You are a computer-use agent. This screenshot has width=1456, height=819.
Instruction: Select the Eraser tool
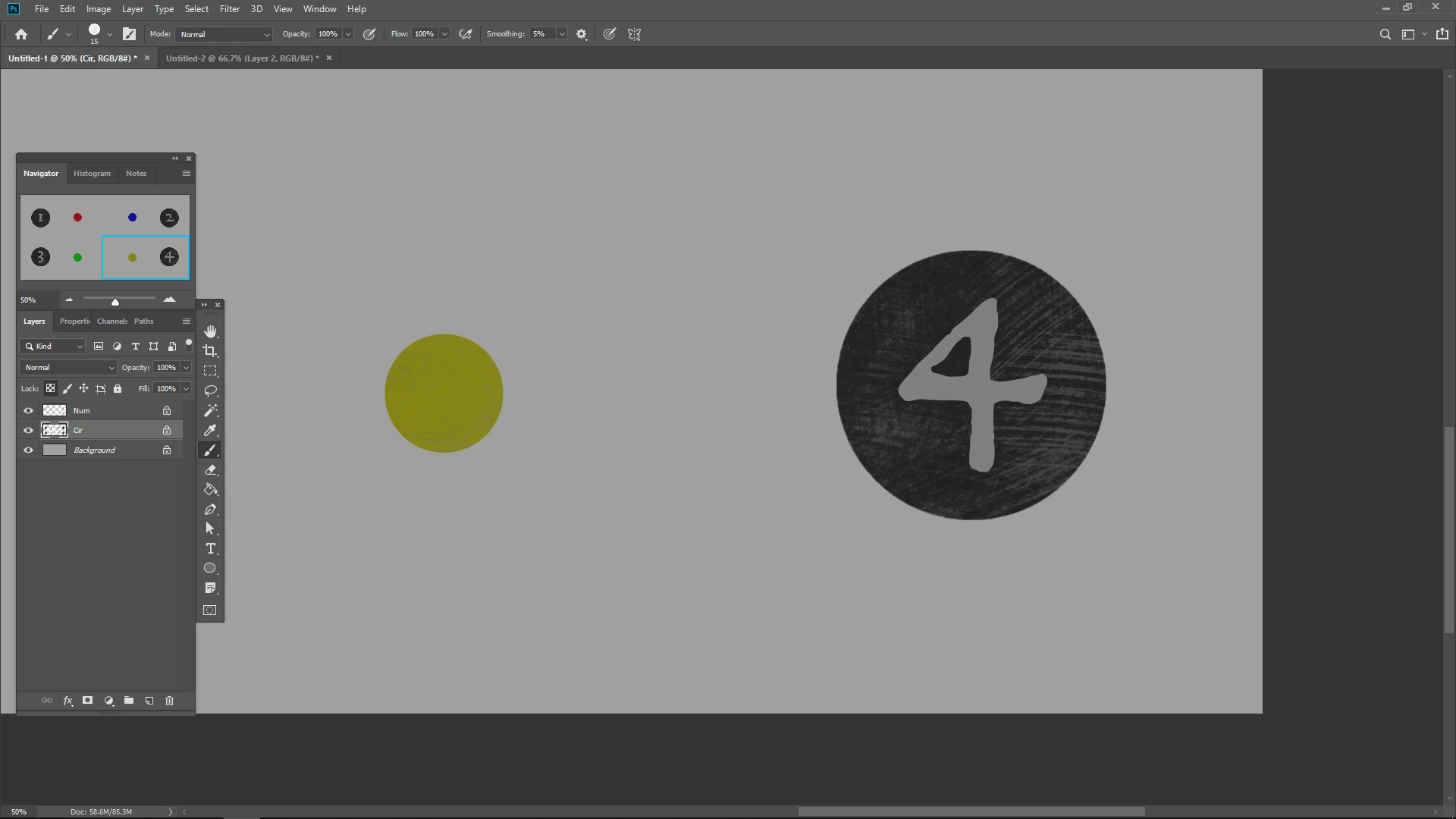click(x=210, y=470)
